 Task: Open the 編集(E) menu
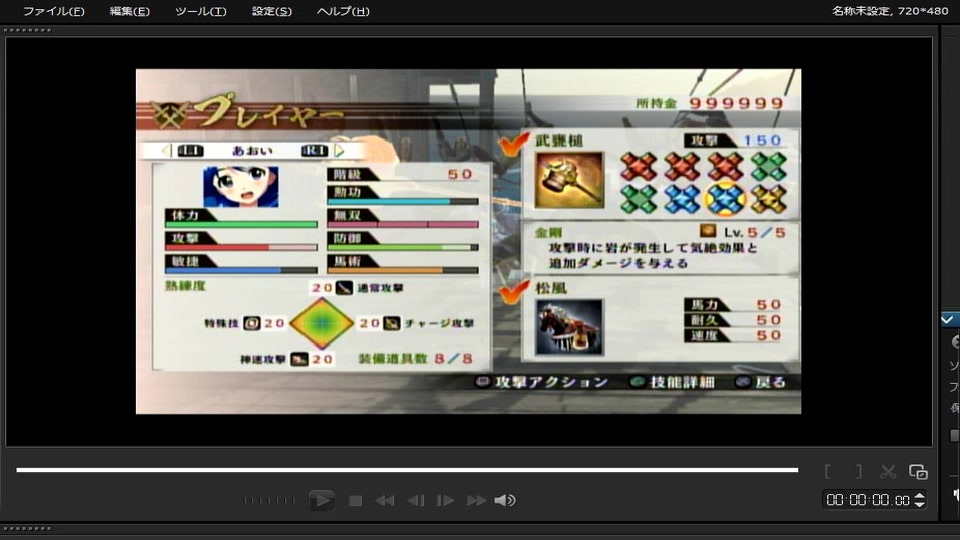point(129,11)
